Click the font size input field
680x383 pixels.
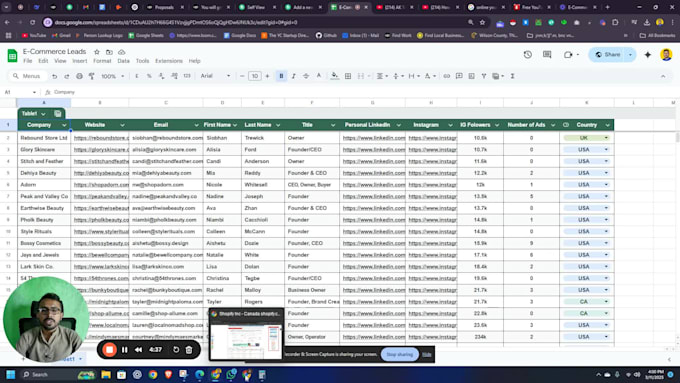[255, 76]
